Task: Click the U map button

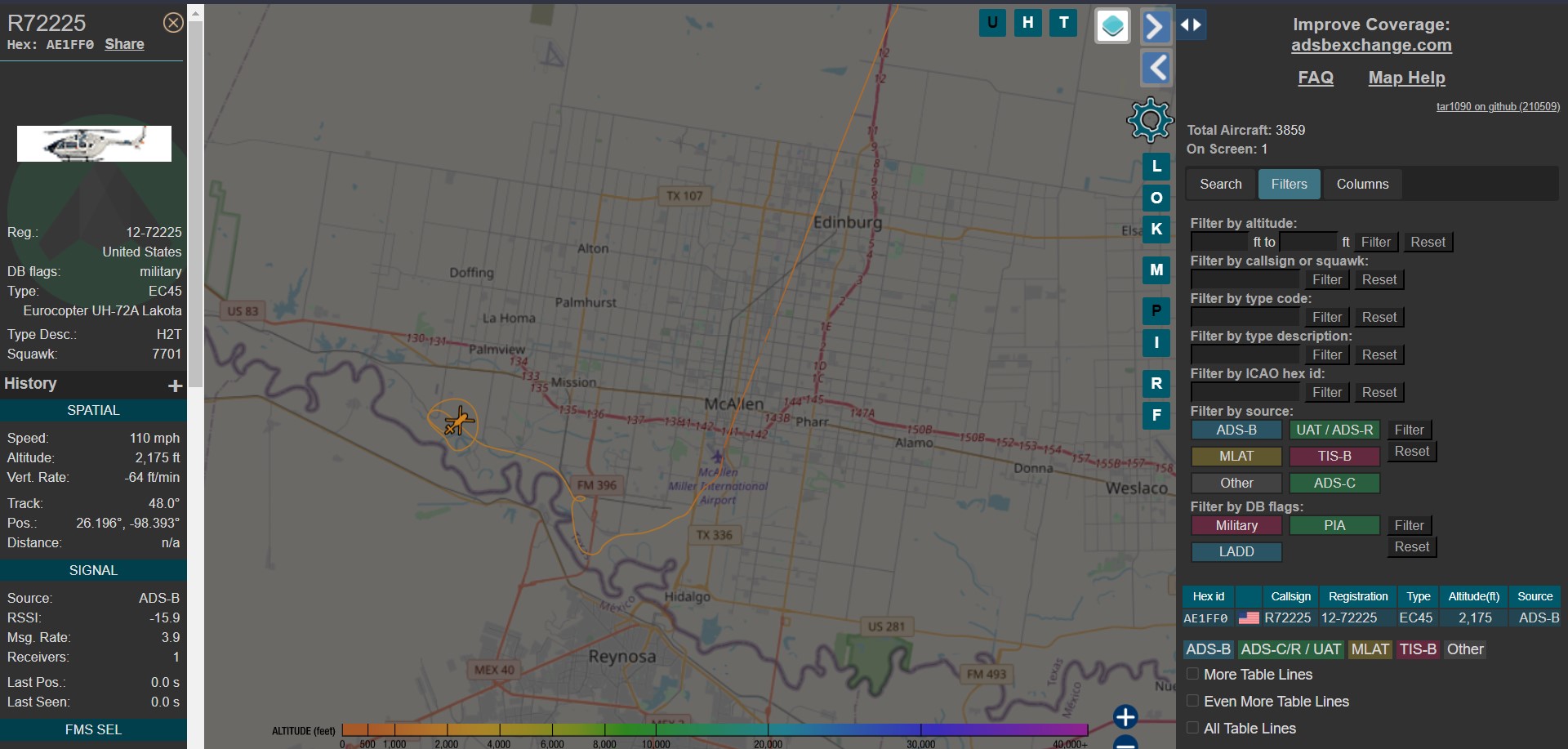Action: coord(992,23)
